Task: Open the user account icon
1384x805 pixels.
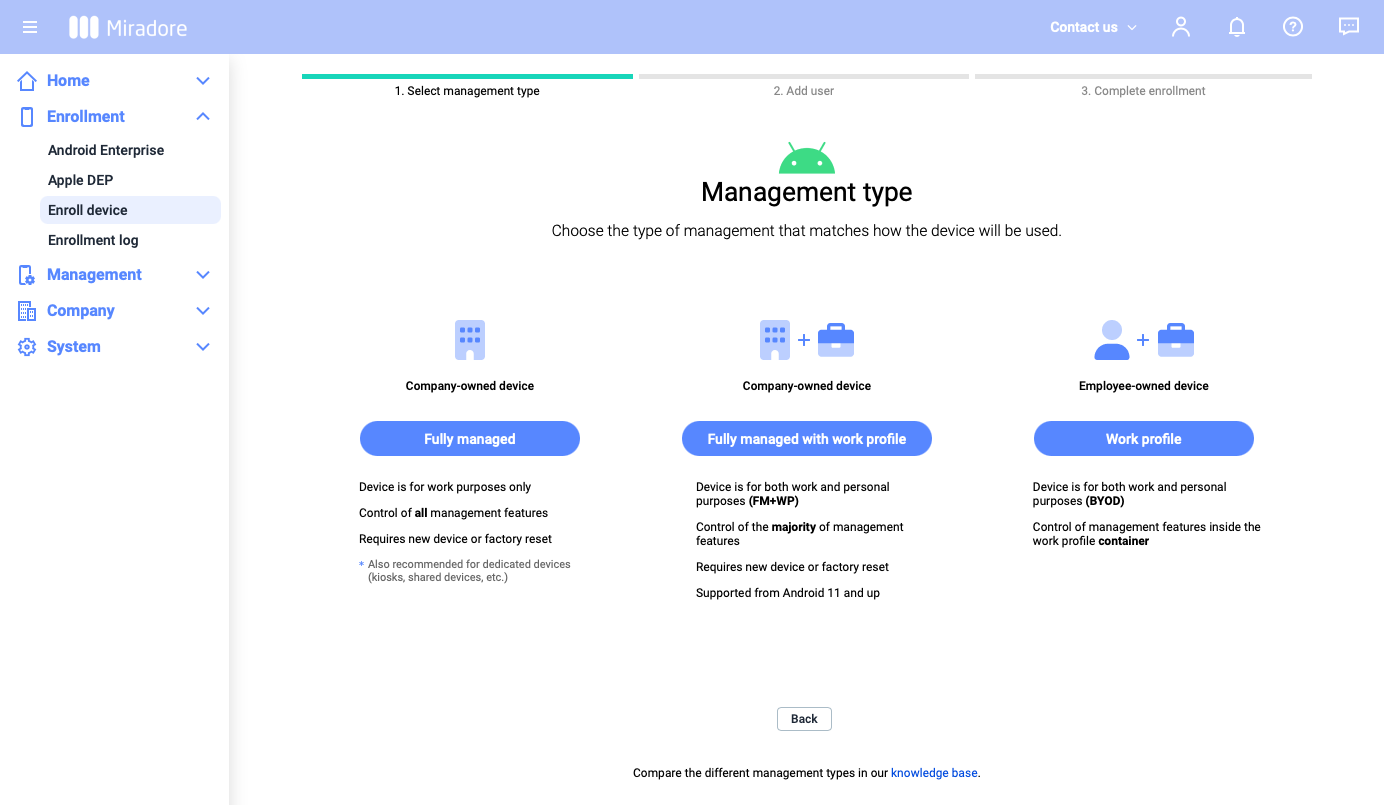Action: [x=1180, y=27]
